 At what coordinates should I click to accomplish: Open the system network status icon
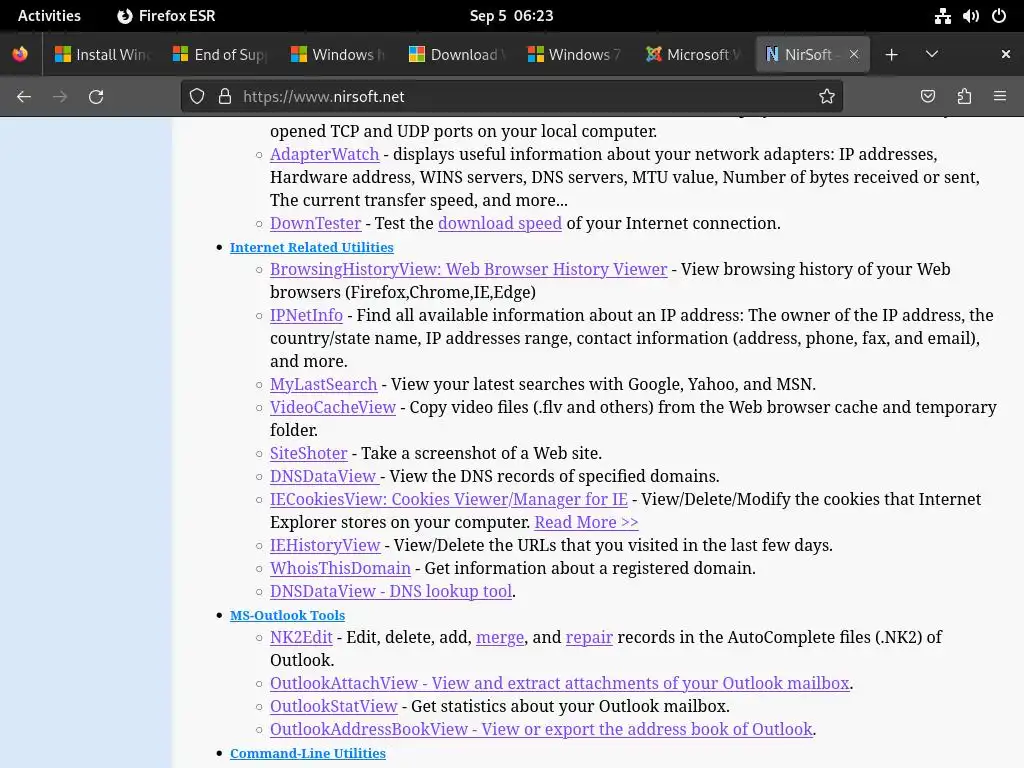point(942,16)
